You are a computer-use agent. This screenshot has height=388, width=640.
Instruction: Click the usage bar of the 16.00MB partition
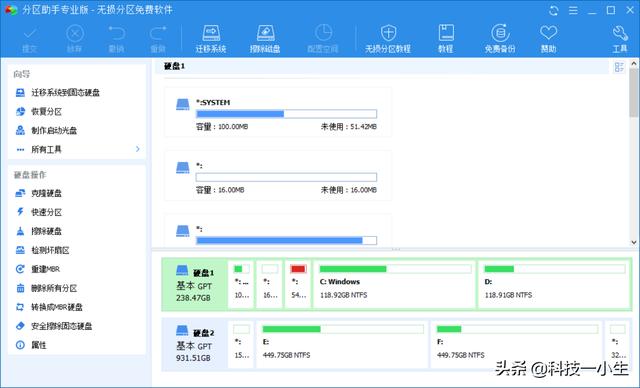point(286,177)
